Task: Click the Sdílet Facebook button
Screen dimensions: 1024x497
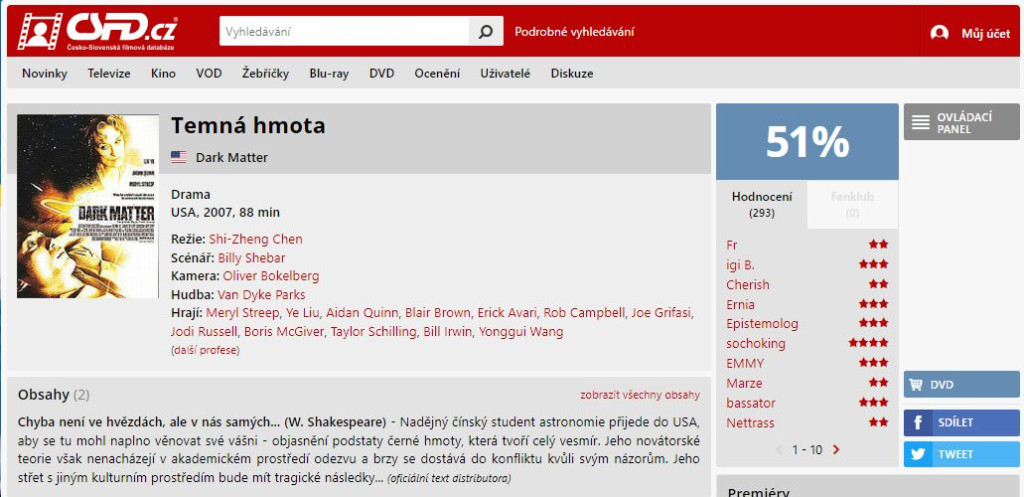Action: [x=961, y=423]
